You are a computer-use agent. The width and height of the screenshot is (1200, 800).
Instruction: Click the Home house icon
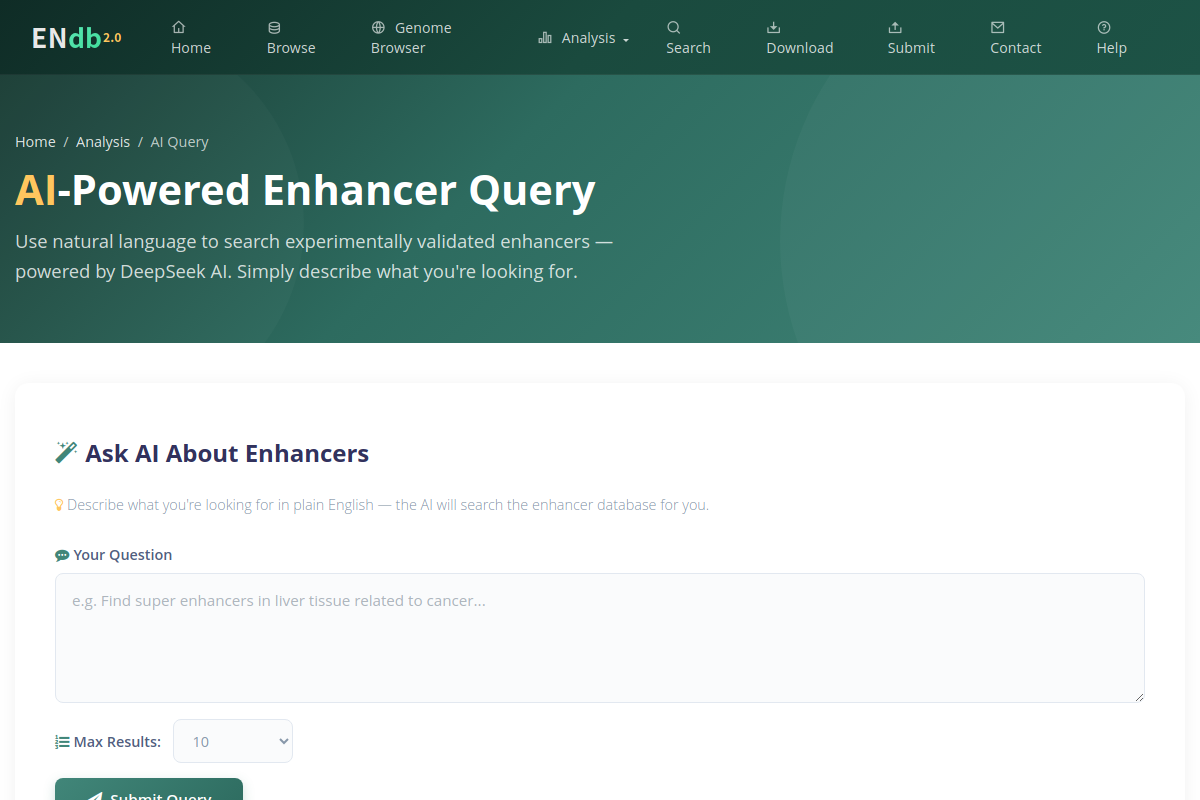click(179, 28)
